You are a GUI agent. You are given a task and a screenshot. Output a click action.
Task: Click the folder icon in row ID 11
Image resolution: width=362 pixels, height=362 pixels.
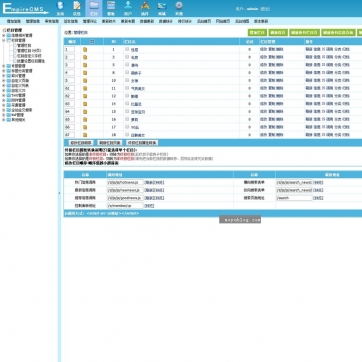click(x=85, y=88)
